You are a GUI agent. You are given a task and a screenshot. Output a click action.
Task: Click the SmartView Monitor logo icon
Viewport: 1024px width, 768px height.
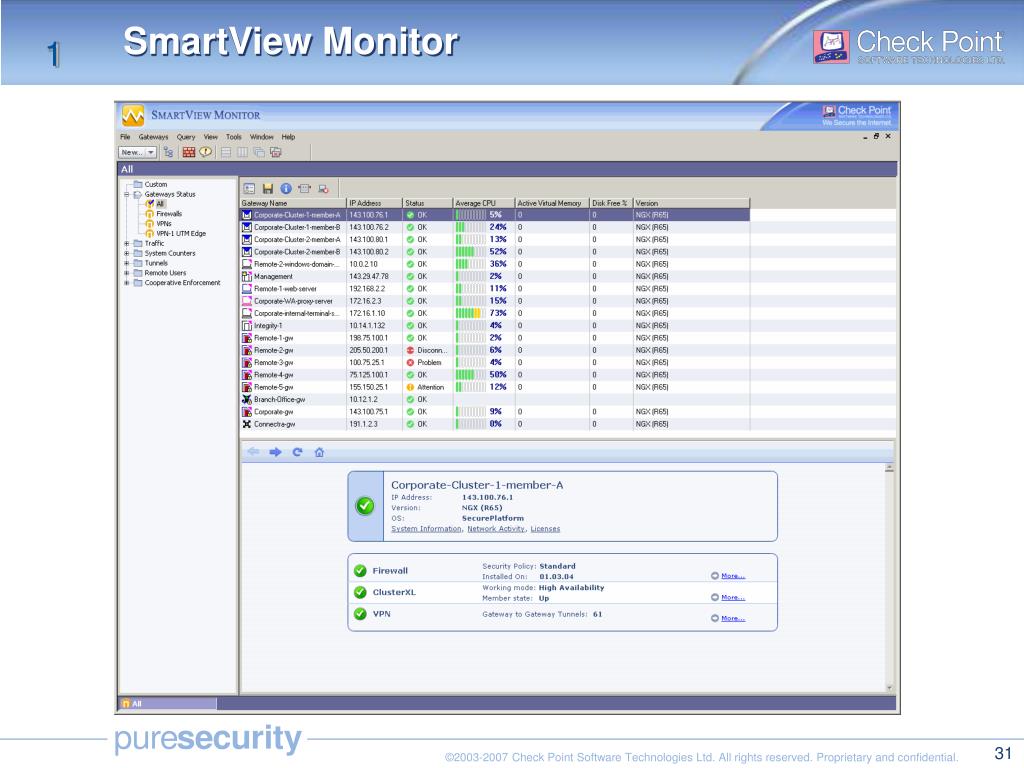click(133, 116)
